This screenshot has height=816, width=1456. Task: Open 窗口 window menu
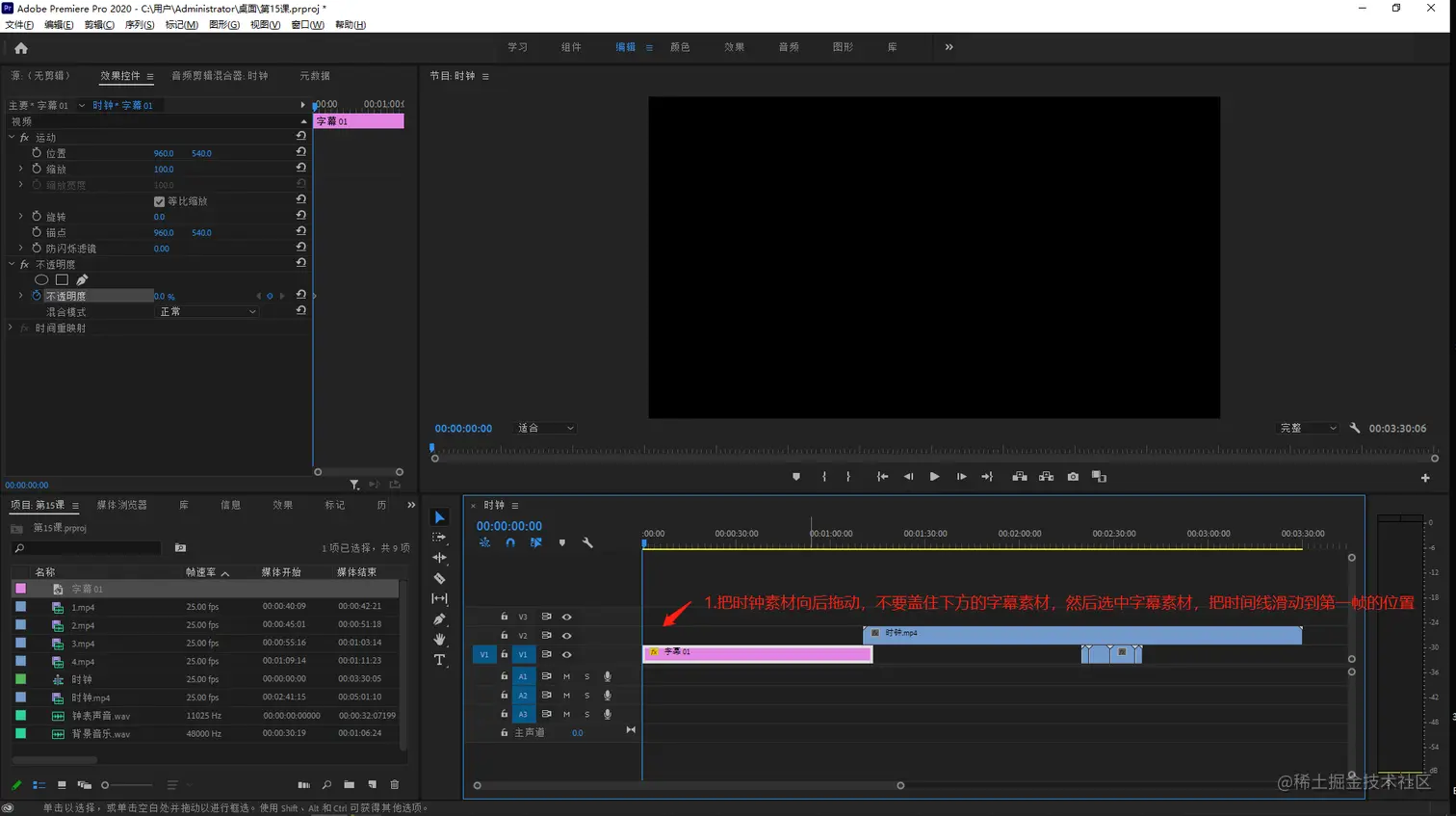tap(307, 25)
